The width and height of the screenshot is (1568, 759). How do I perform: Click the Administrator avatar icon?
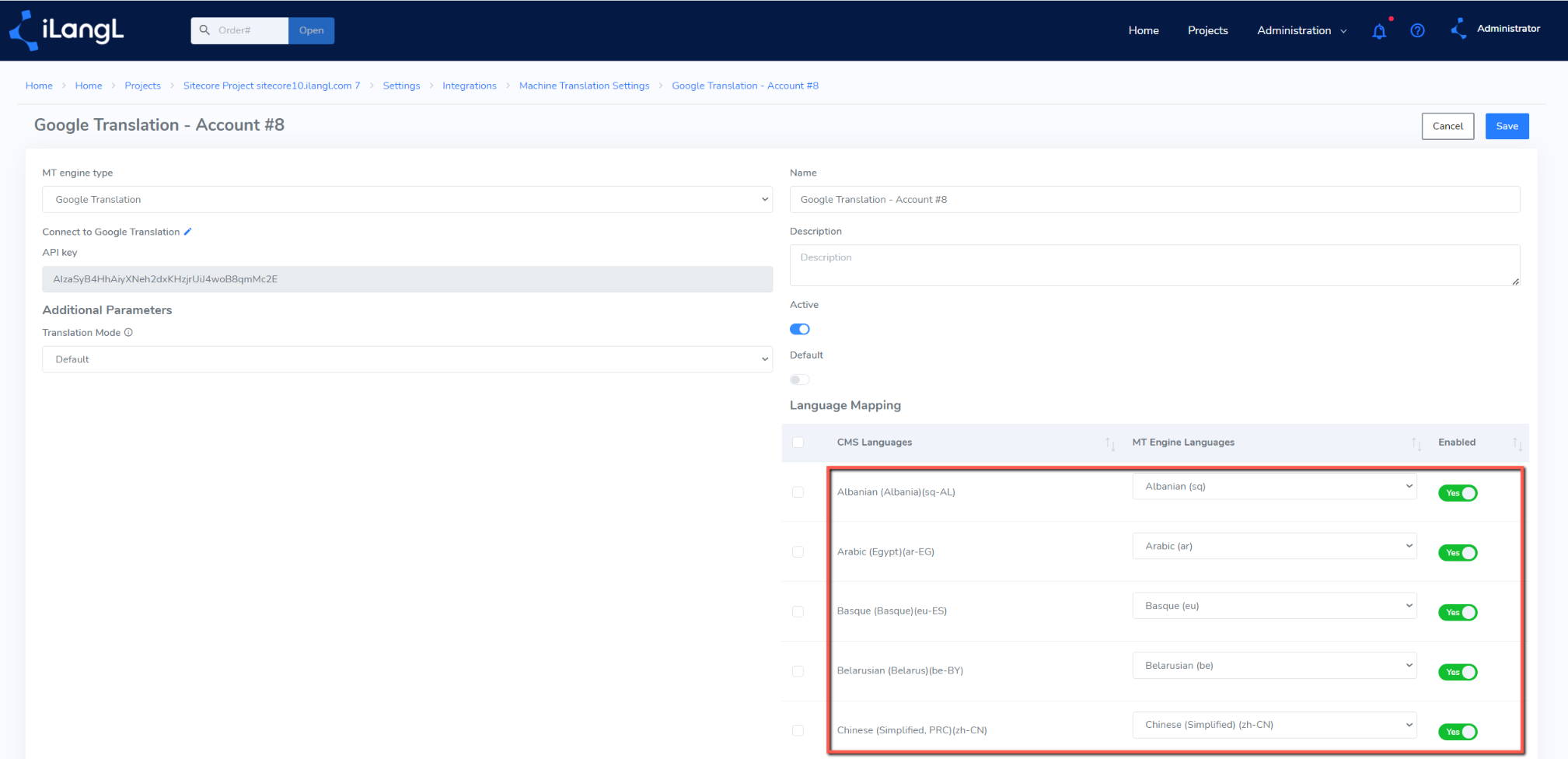tap(1459, 29)
